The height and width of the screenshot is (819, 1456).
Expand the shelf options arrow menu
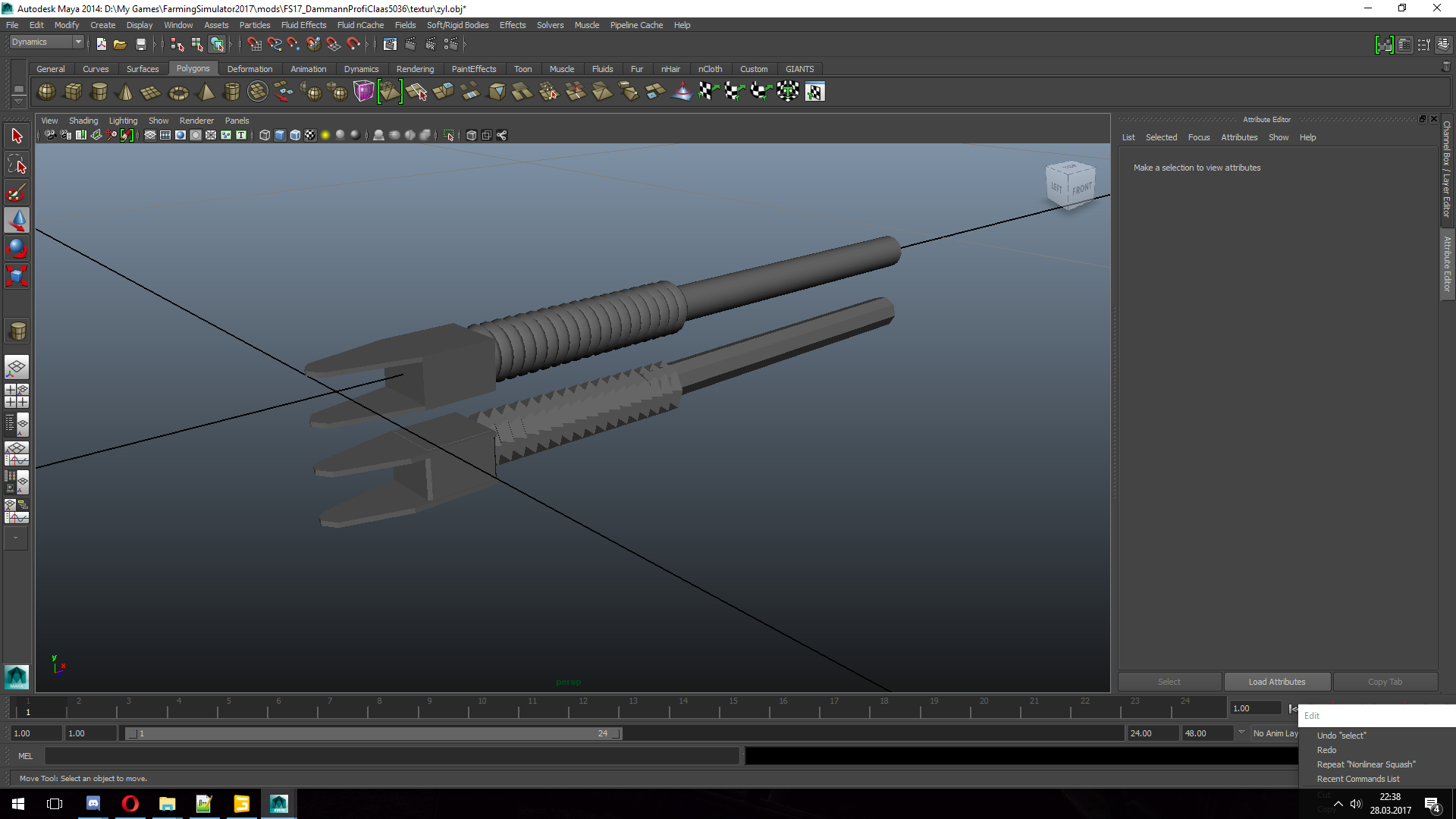click(x=19, y=101)
